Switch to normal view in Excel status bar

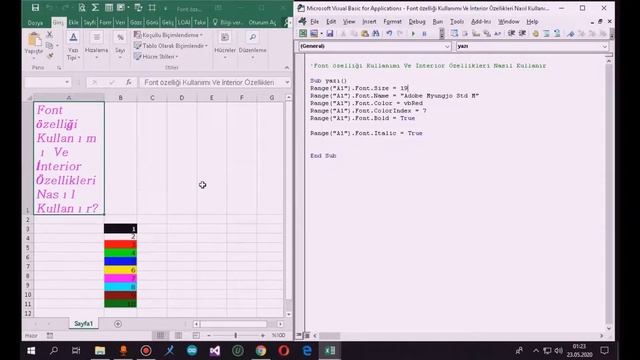[160, 336]
